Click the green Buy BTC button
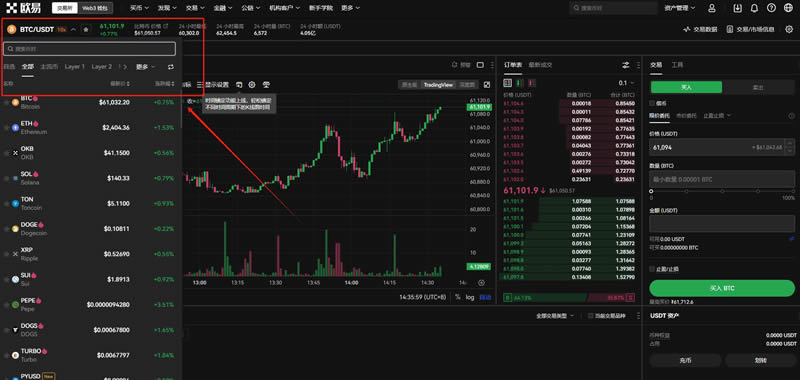 click(722, 288)
